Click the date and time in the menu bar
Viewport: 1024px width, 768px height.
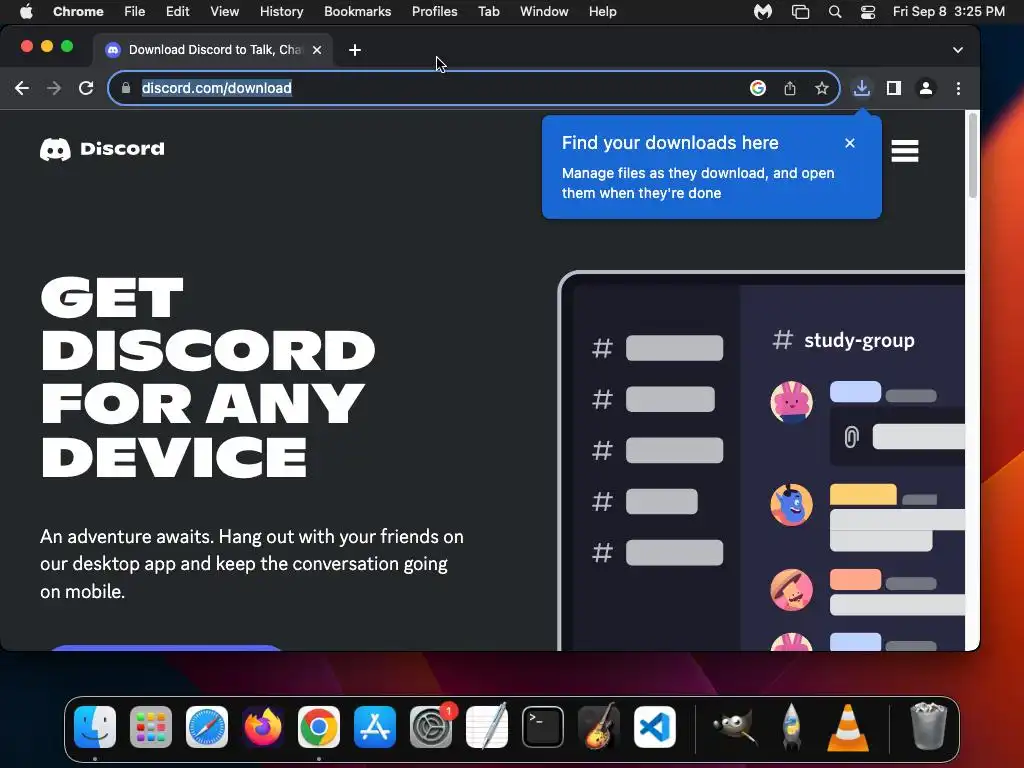pyautogui.click(x=948, y=11)
